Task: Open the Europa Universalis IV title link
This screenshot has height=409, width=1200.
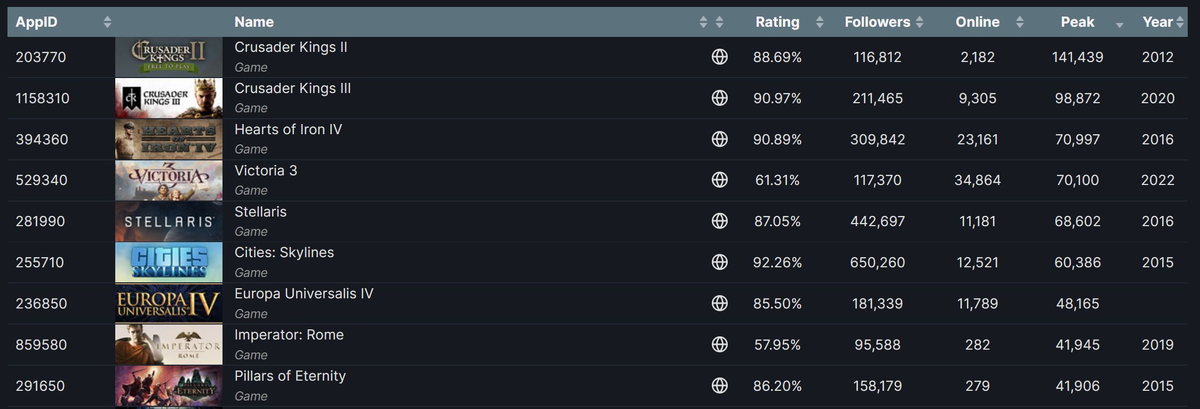Action: (304, 294)
